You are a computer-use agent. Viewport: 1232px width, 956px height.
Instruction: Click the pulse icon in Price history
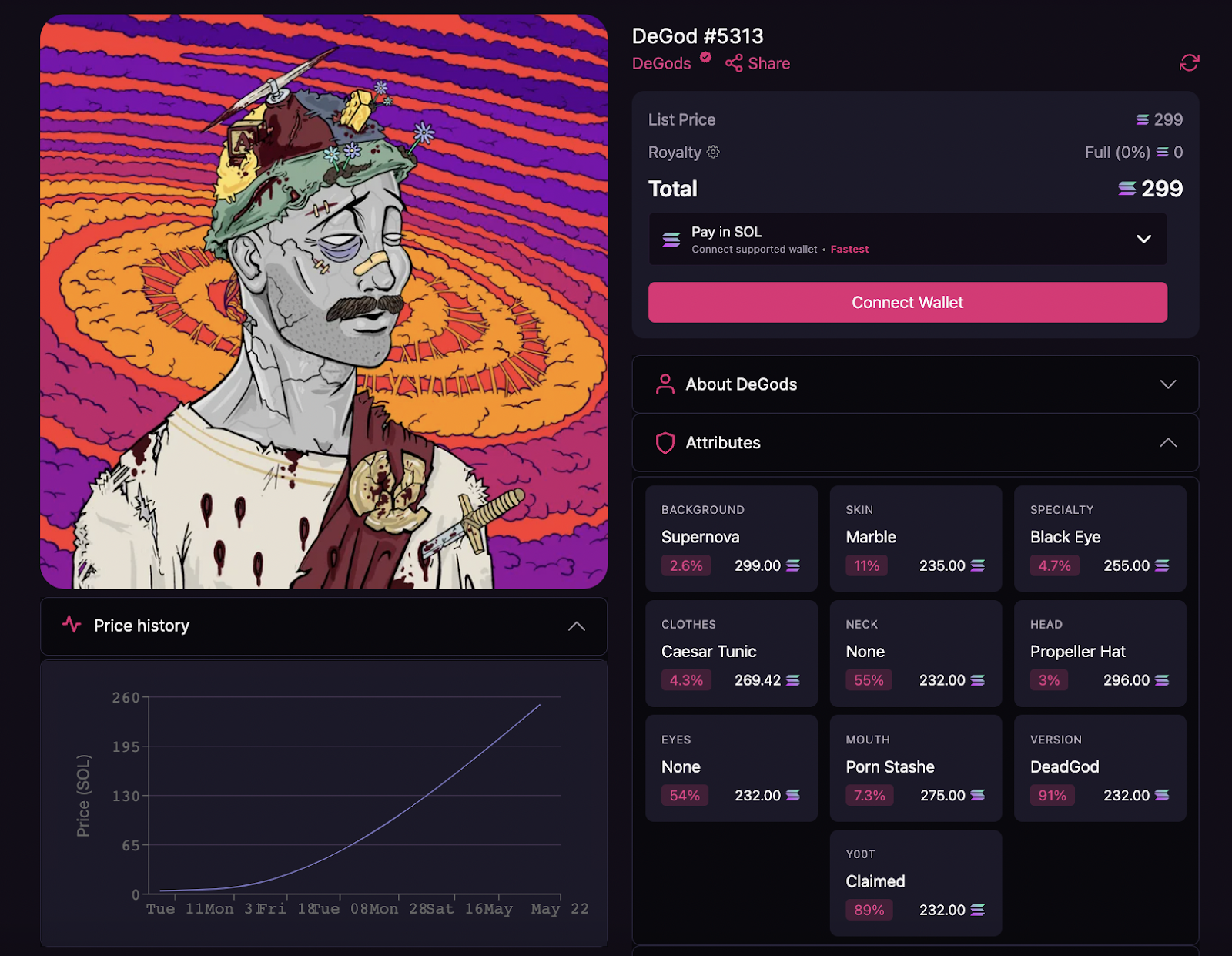tap(72, 624)
